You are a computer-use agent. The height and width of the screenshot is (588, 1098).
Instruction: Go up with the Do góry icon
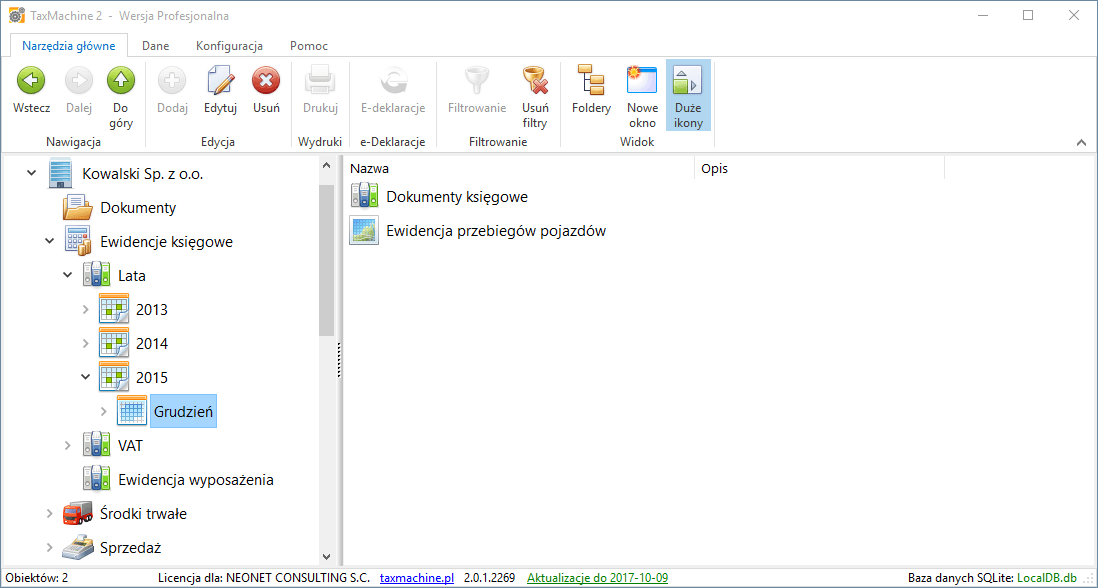(x=120, y=82)
